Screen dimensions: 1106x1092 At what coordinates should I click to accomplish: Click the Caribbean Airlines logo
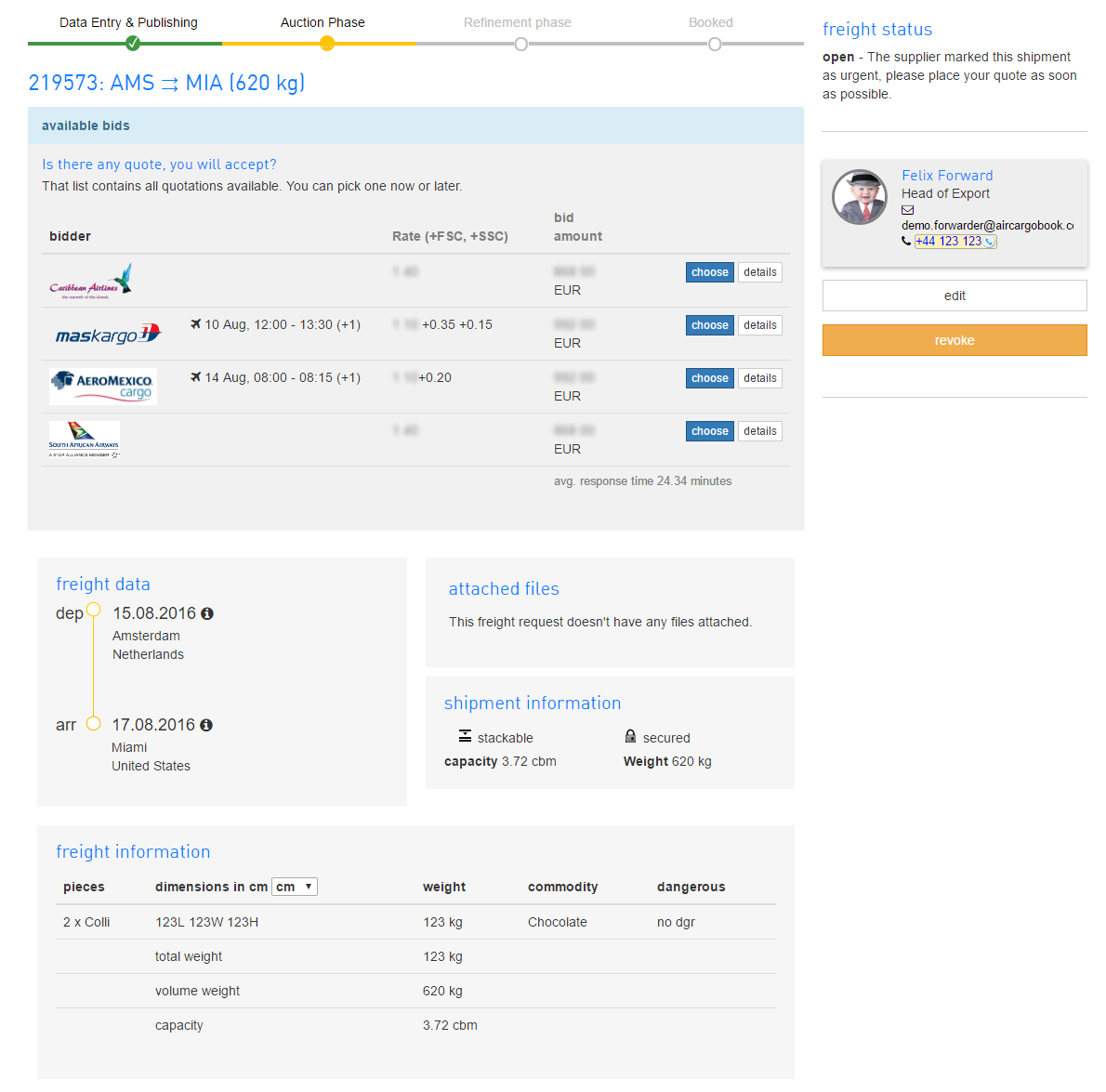pos(91,281)
